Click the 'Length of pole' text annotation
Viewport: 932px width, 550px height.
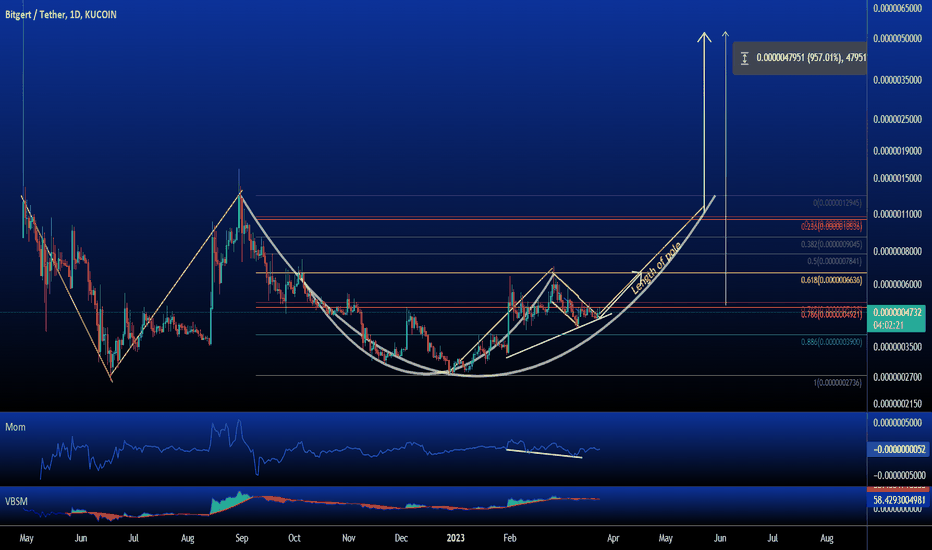tap(656, 268)
